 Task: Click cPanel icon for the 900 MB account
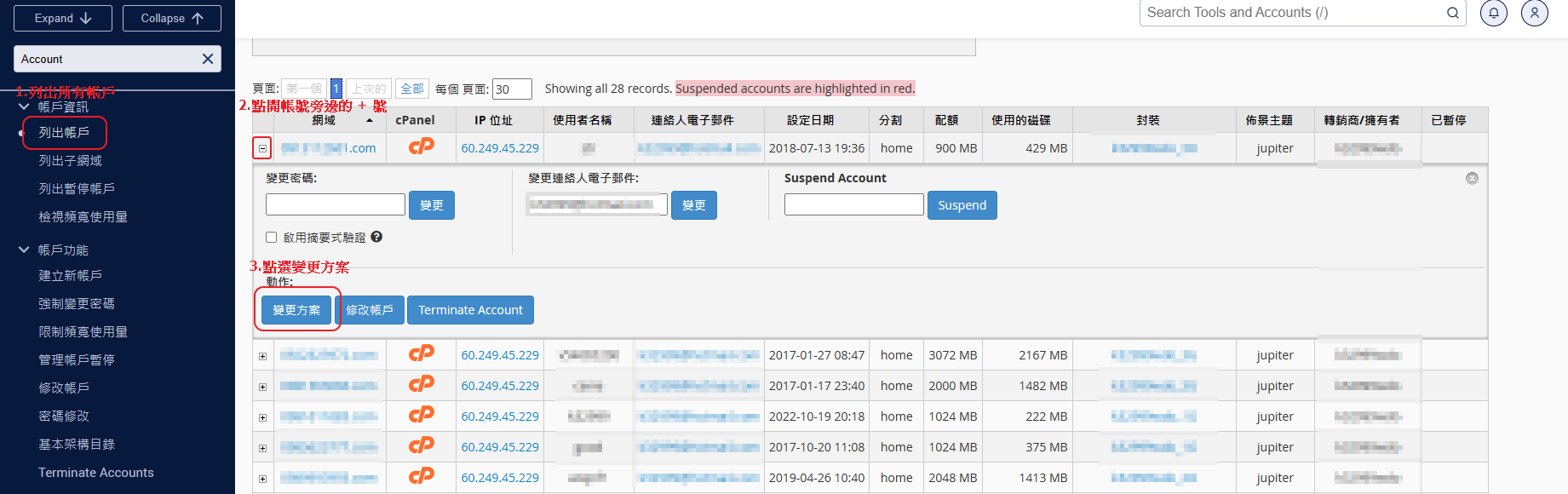coord(421,147)
